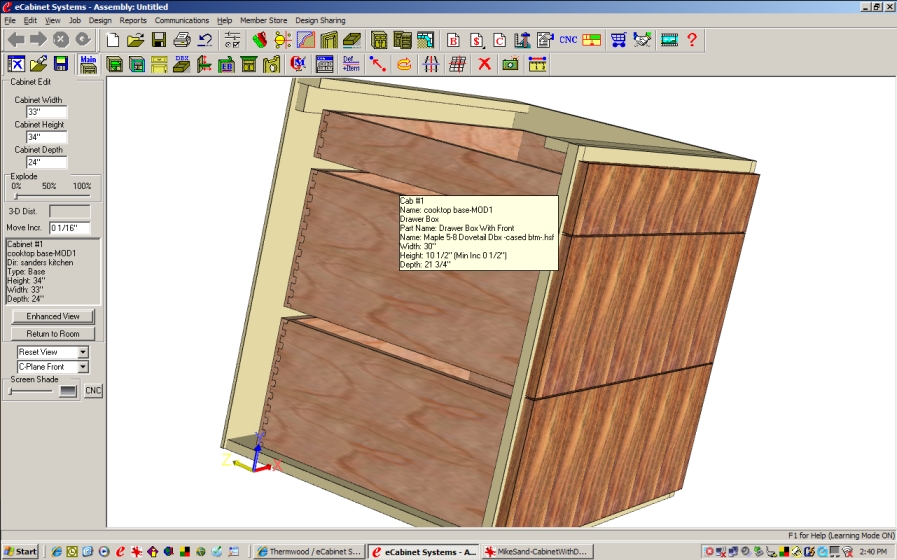
Task: Save with the floppy disk icon in top toolbar
Action: point(159,40)
